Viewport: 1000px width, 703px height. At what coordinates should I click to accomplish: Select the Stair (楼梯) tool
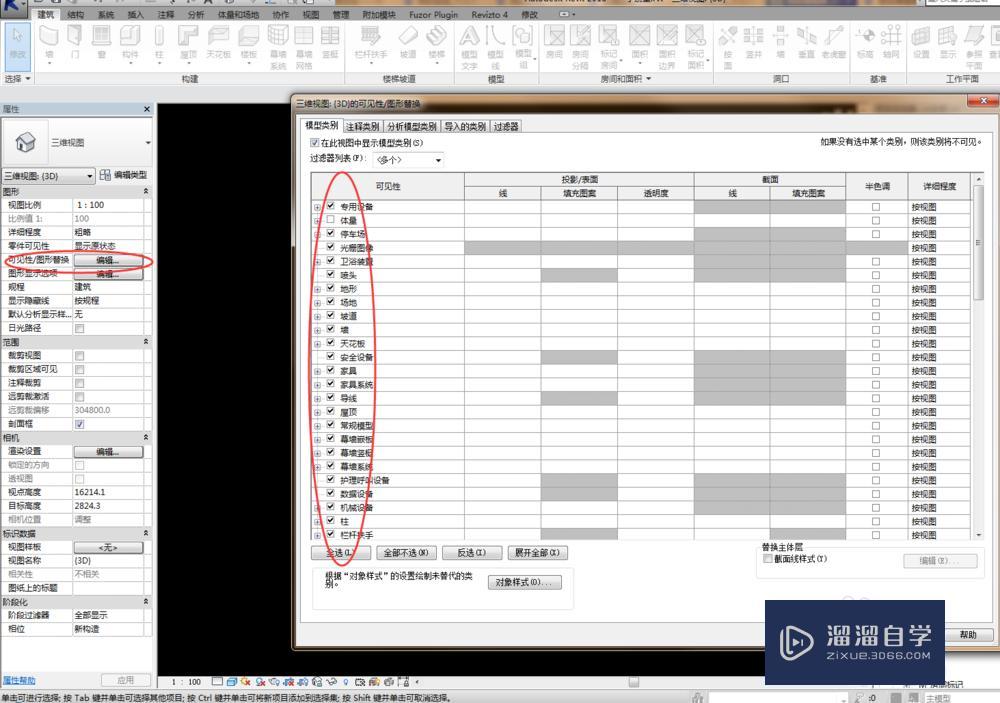pos(436,41)
